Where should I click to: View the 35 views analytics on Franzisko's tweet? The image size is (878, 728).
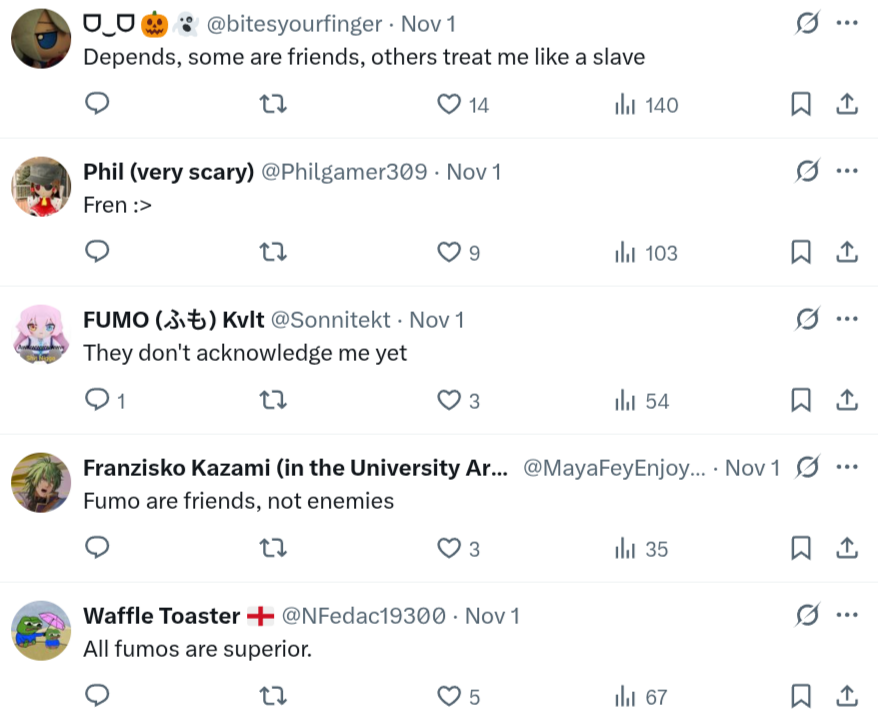click(x=641, y=549)
